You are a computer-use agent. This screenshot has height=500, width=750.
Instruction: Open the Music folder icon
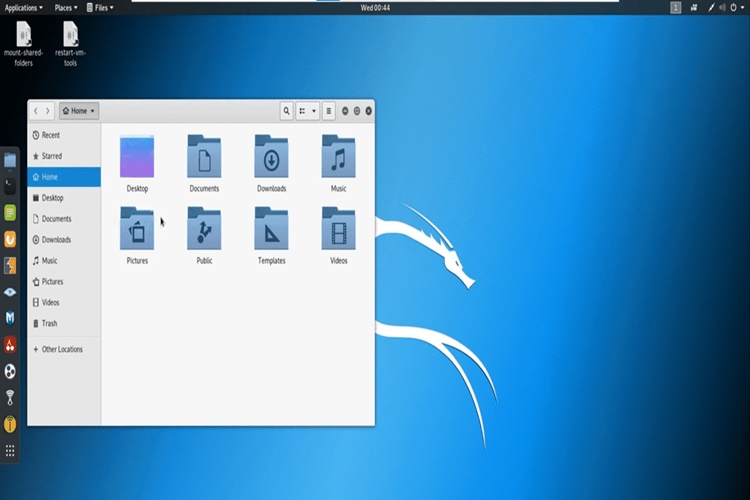pos(339,157)
